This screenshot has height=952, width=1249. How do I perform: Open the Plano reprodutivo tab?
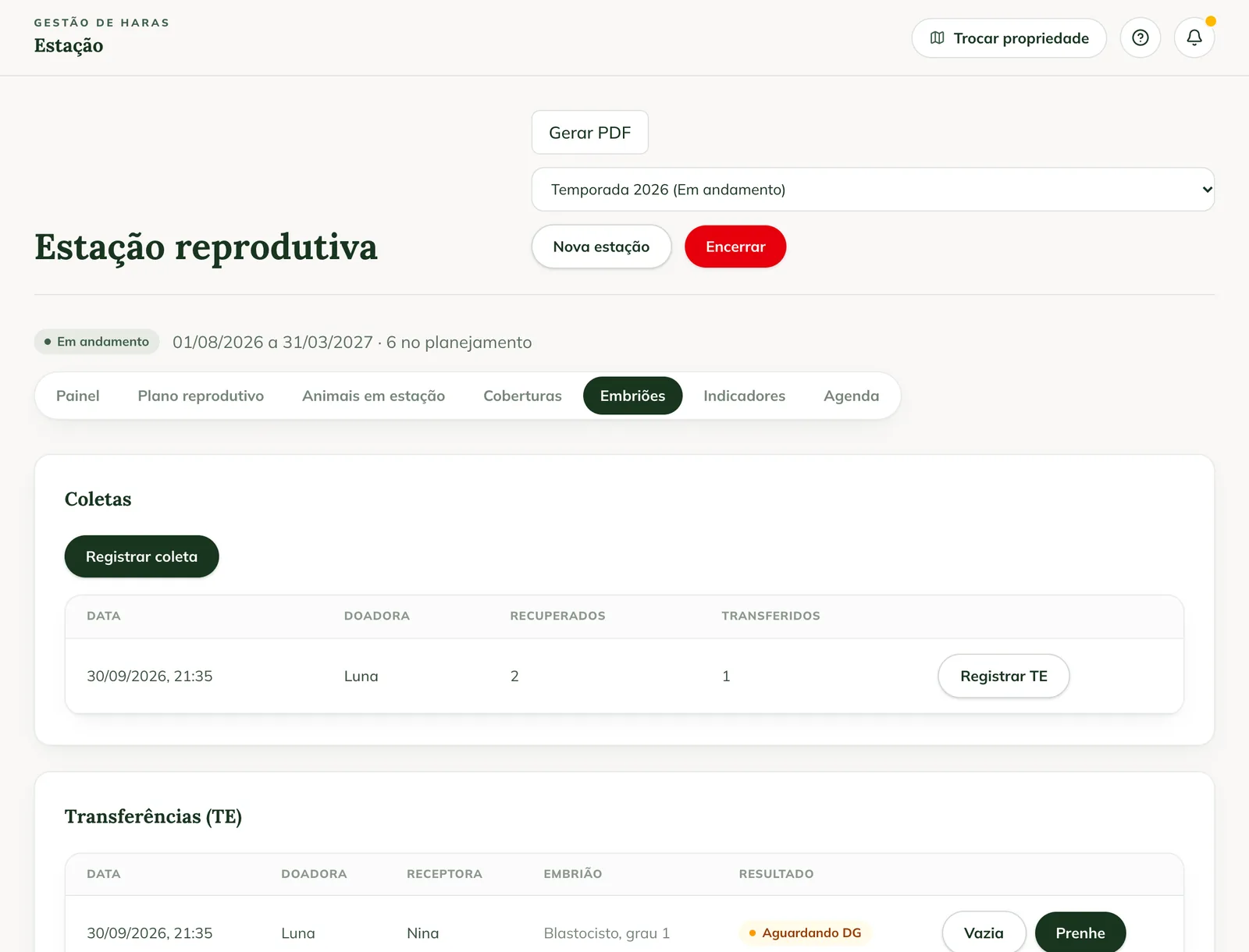click(x=201, y=396)
